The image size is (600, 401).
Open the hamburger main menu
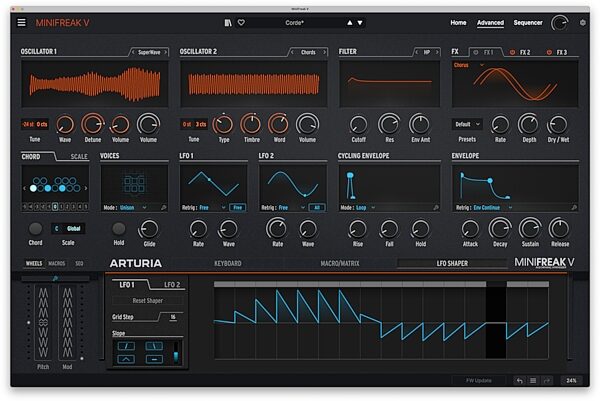point(21,23)
